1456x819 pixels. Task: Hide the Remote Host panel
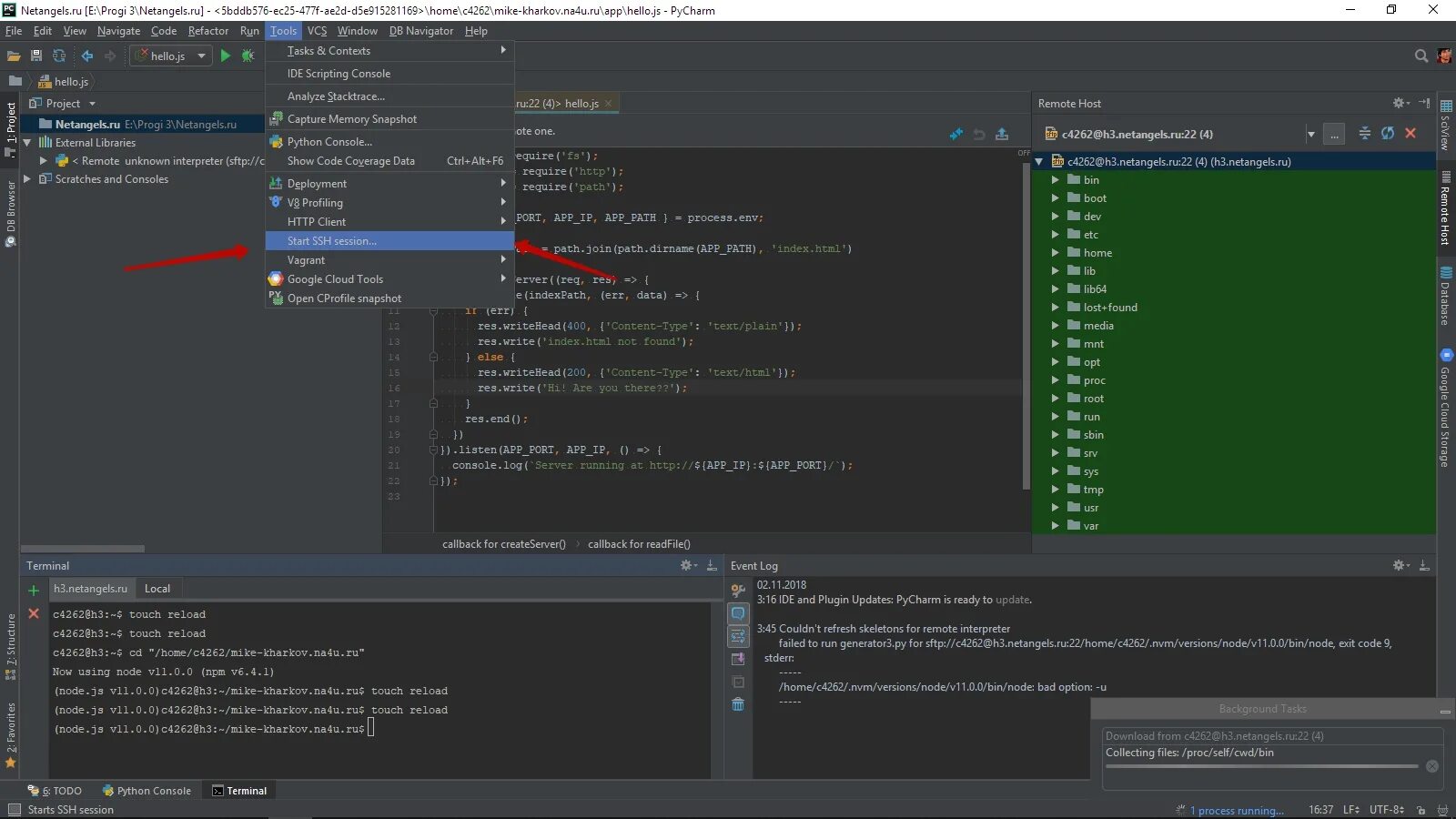(1424, 103)
